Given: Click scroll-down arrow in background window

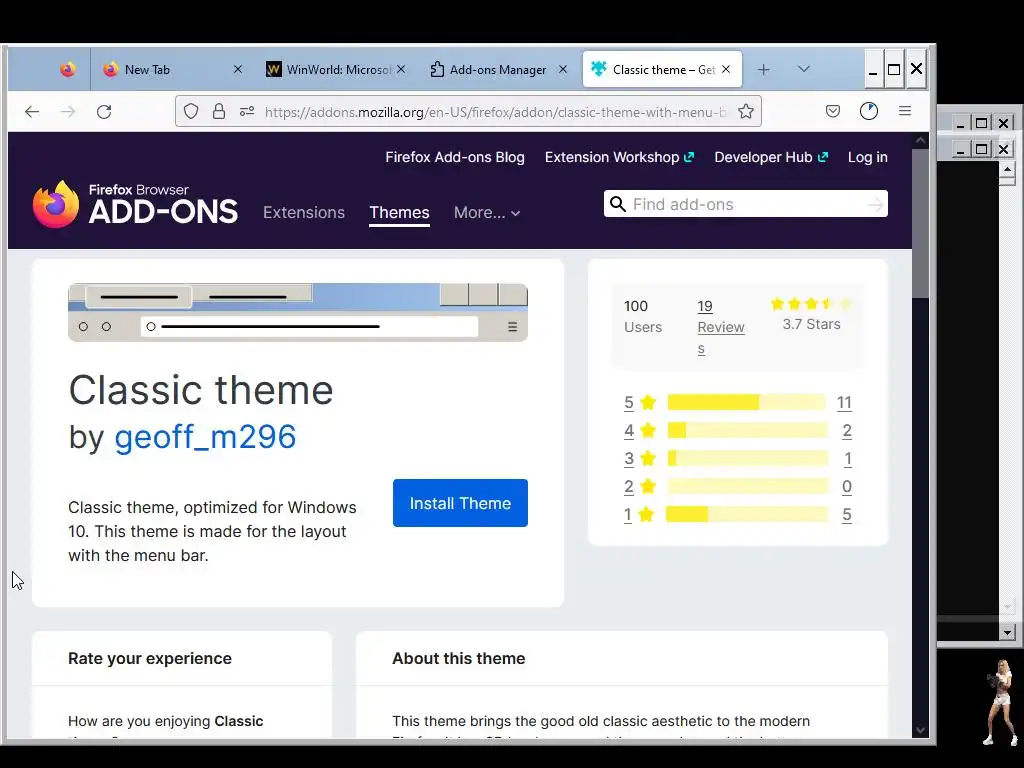Looking at the screenshot, I should click(1007, 632).
